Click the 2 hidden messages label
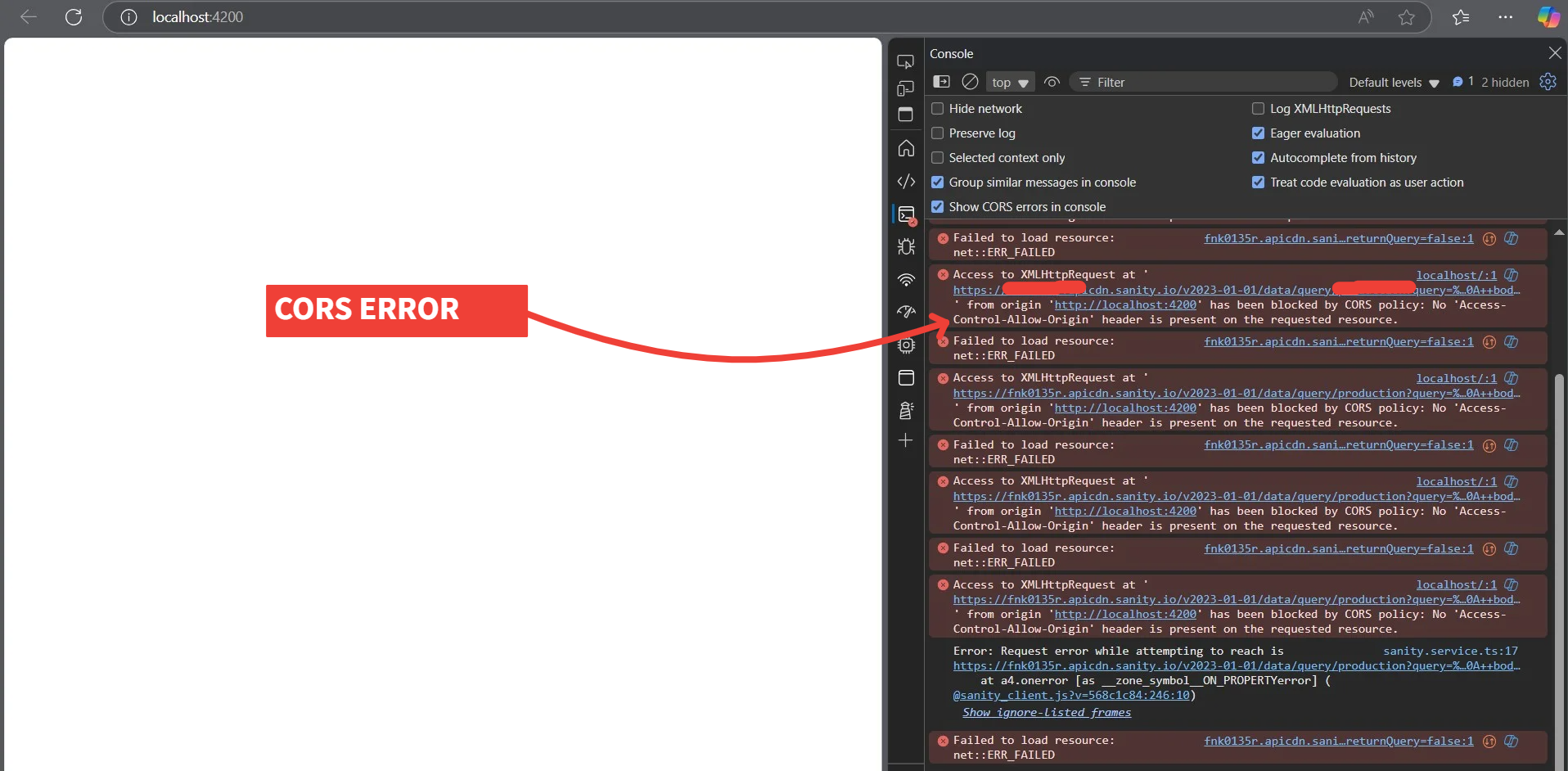 pyautogui.click(x=1505, y=82)
